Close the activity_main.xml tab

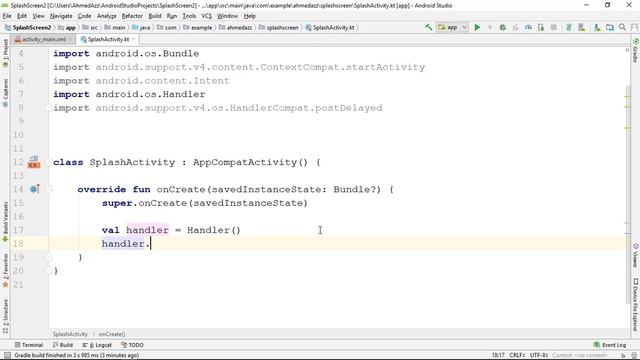(x=70, y=39)
